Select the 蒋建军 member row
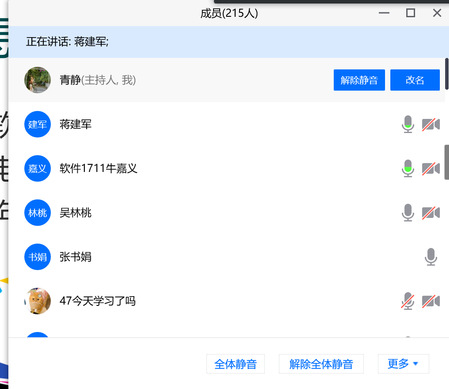Viewport: 449px width, 389px height. [227, 124]
